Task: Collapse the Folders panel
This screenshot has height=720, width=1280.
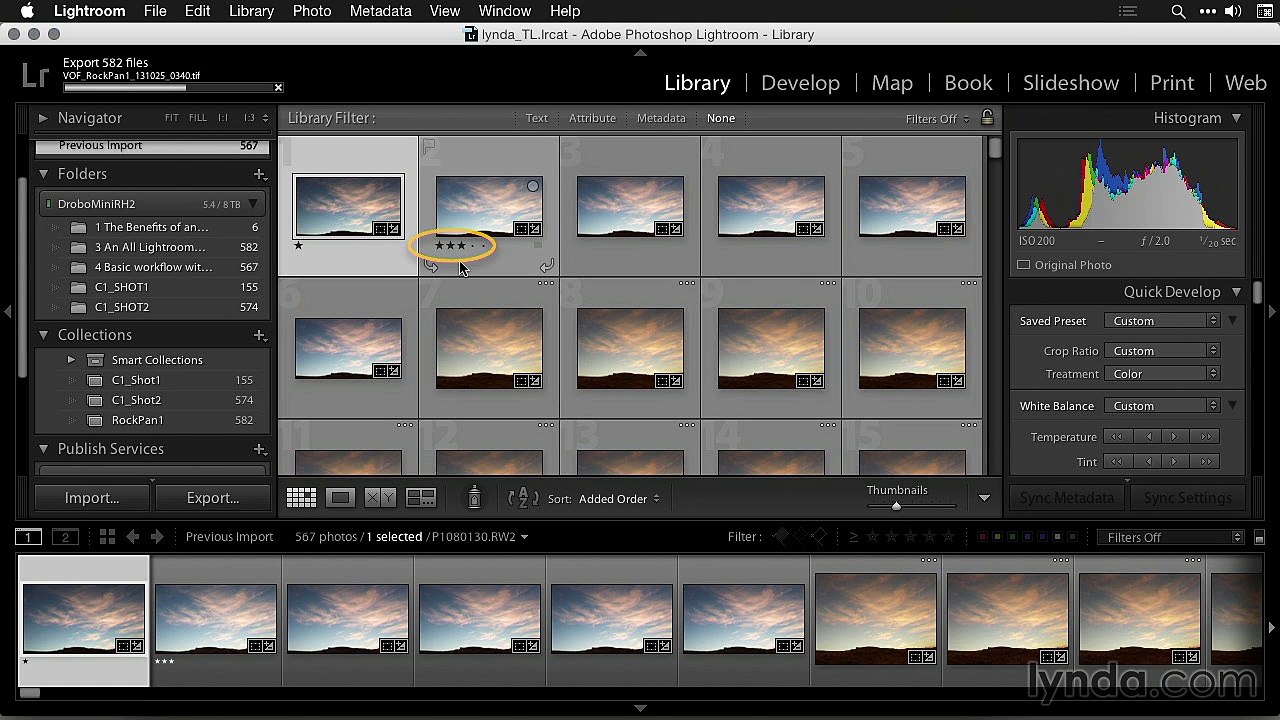Action: 43,174
